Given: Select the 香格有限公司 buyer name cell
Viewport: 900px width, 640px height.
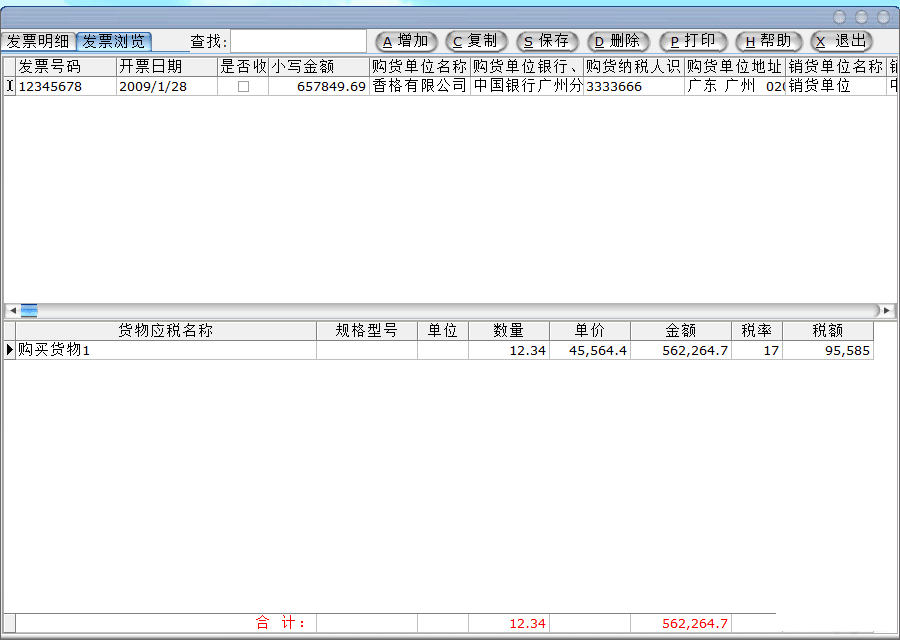Looking at the screenshot, I should point(419,87).
